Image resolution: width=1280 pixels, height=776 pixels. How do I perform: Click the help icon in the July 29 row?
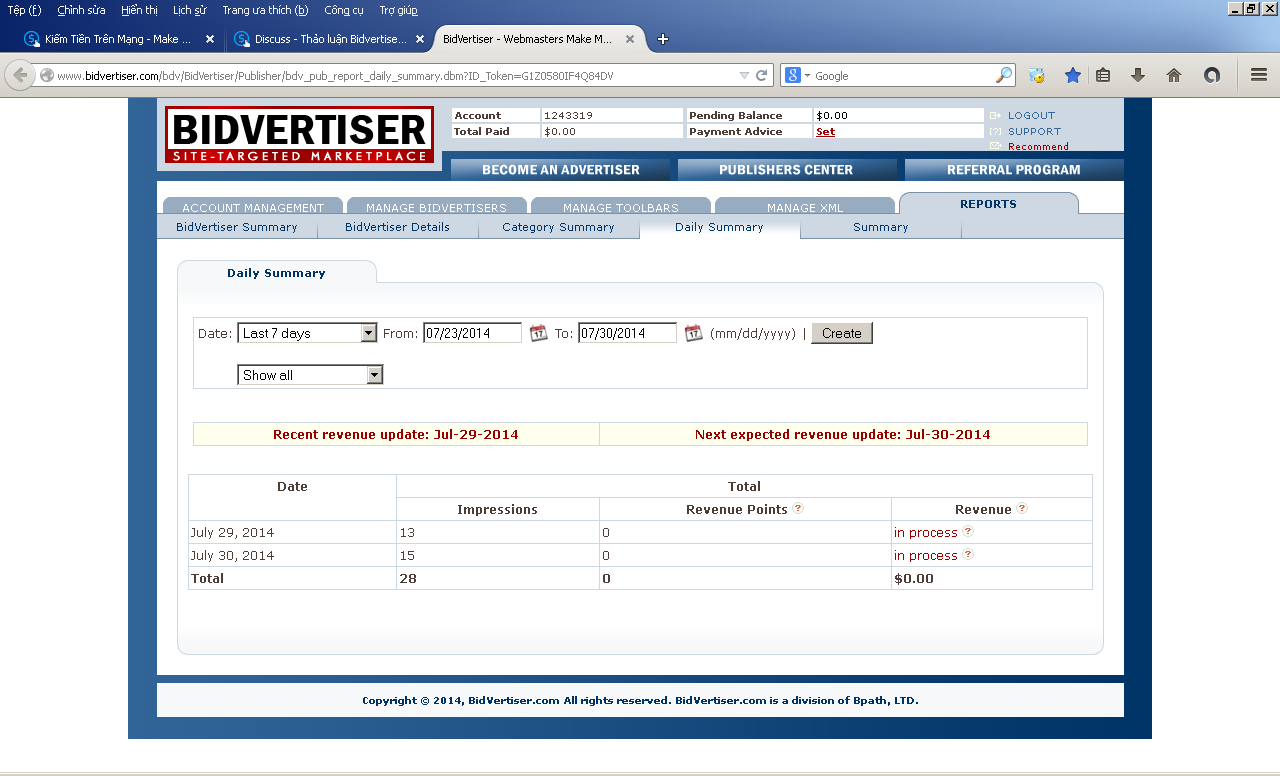pos(968,531)
